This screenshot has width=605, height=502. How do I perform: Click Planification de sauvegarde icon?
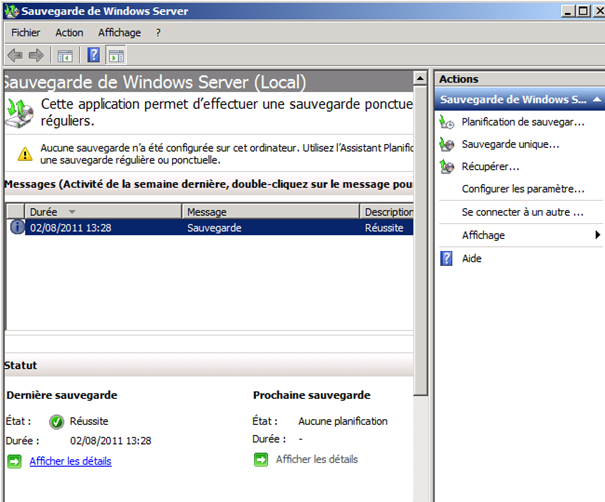447,122
